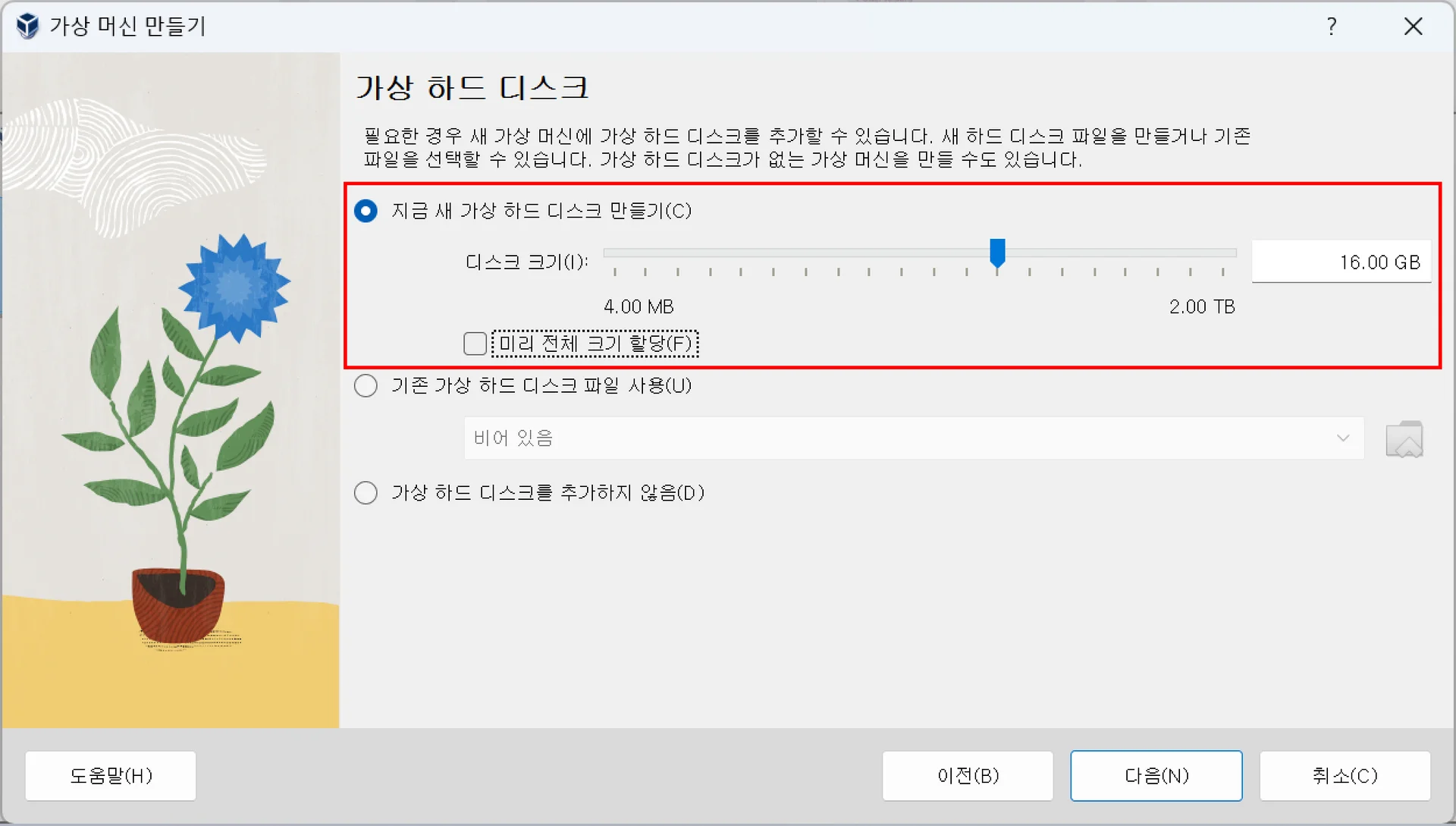The width and height of the screenshot is (1456, 826).
Task: Click slider track near the 2.00 TB end
Action: tap(1222, 253)
